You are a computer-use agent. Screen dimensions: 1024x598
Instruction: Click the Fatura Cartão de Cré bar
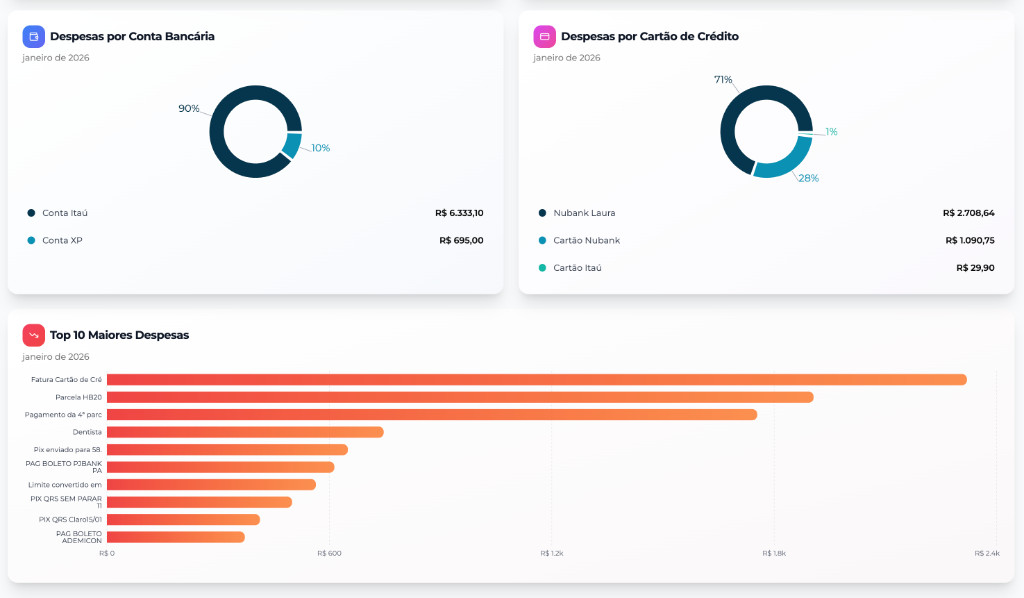537,380
